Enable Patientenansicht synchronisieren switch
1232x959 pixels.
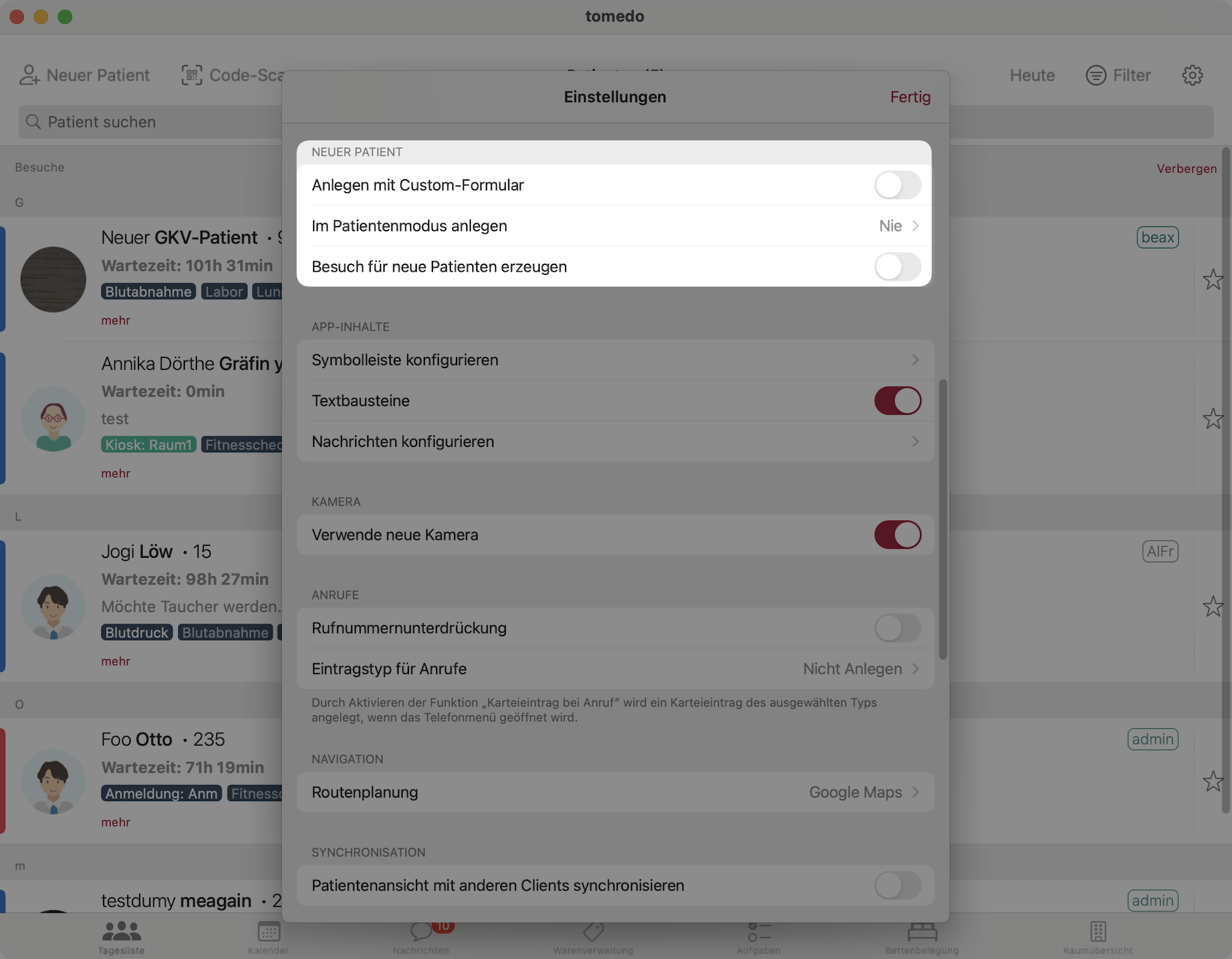click(897, 886)
